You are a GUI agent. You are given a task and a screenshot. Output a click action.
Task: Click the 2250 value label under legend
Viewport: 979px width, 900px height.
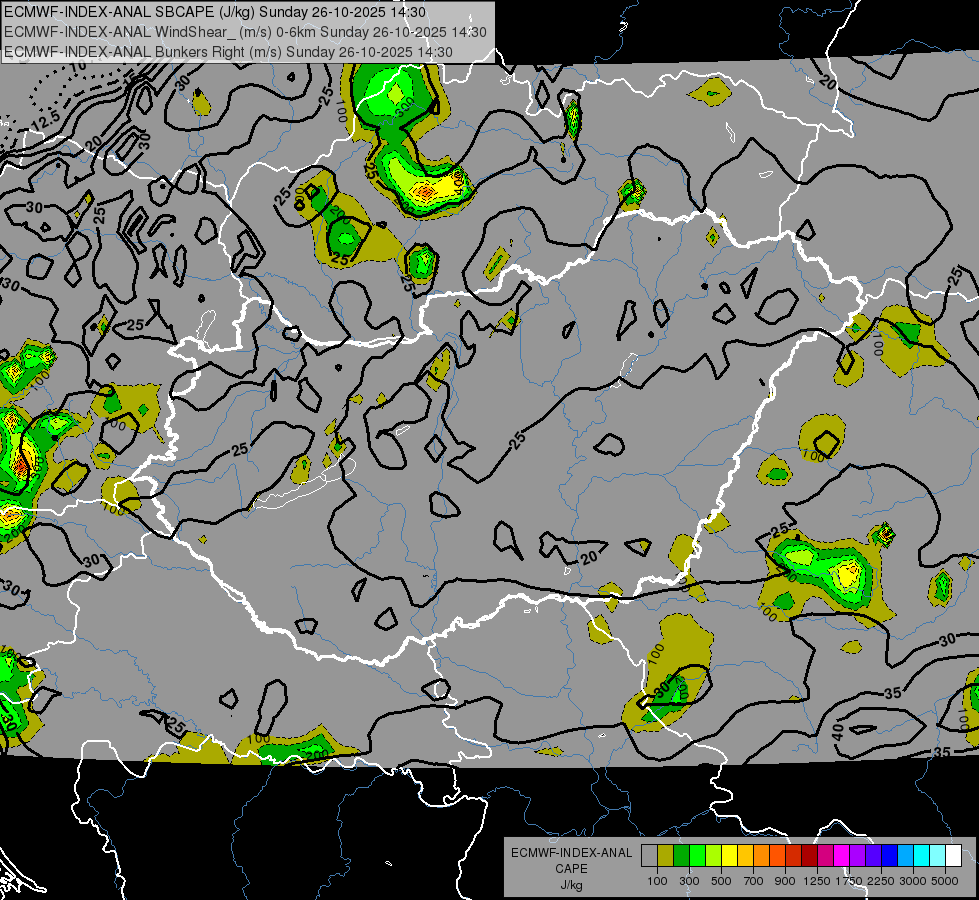coord(881,881)
